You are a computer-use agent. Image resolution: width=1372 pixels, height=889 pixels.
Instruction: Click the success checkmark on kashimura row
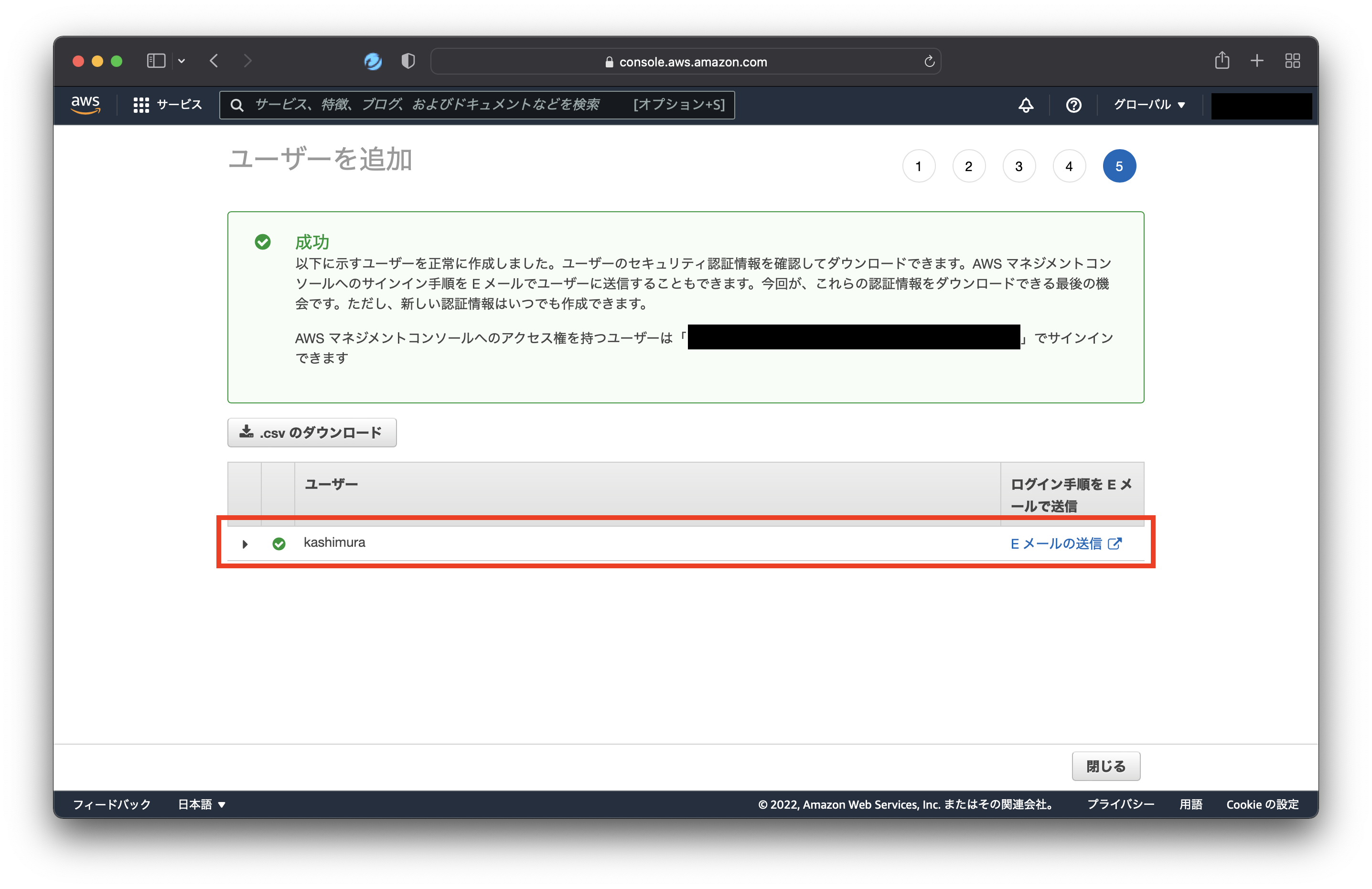coord(279,543)
